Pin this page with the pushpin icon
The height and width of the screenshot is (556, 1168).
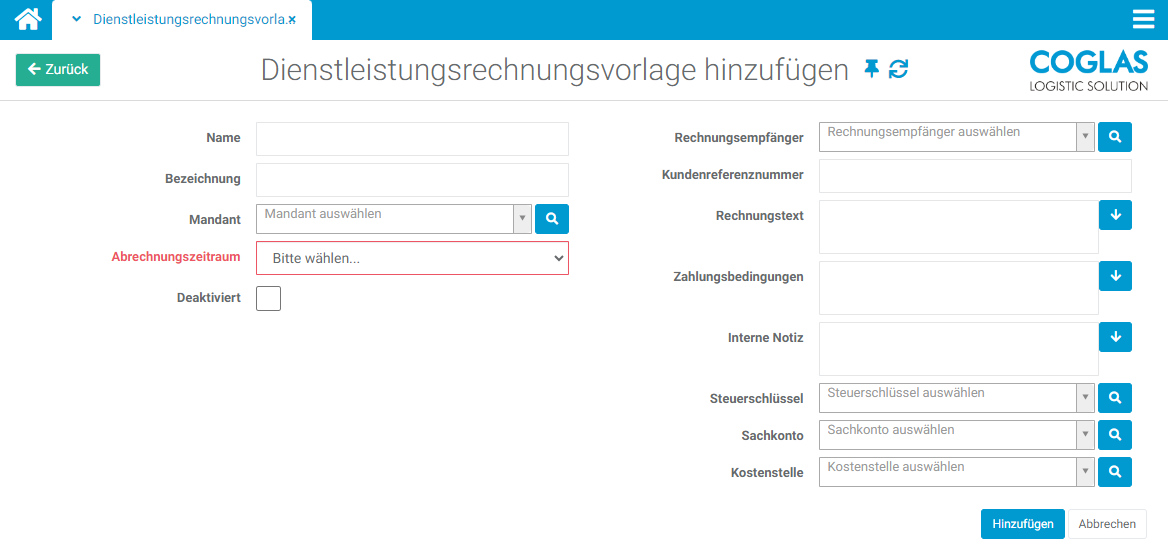click(871, 69)
